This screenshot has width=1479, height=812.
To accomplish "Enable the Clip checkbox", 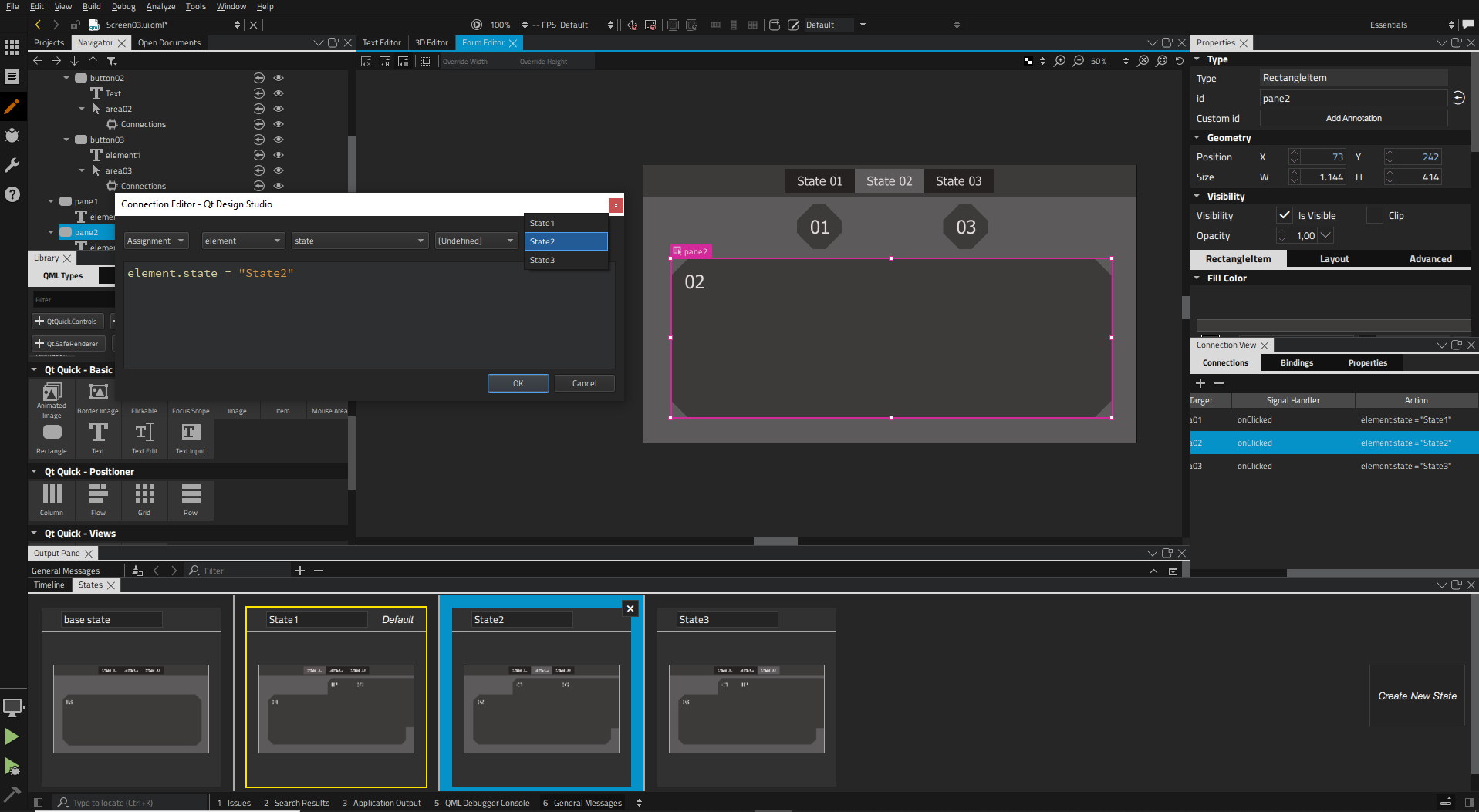I will coord(1374,216).
